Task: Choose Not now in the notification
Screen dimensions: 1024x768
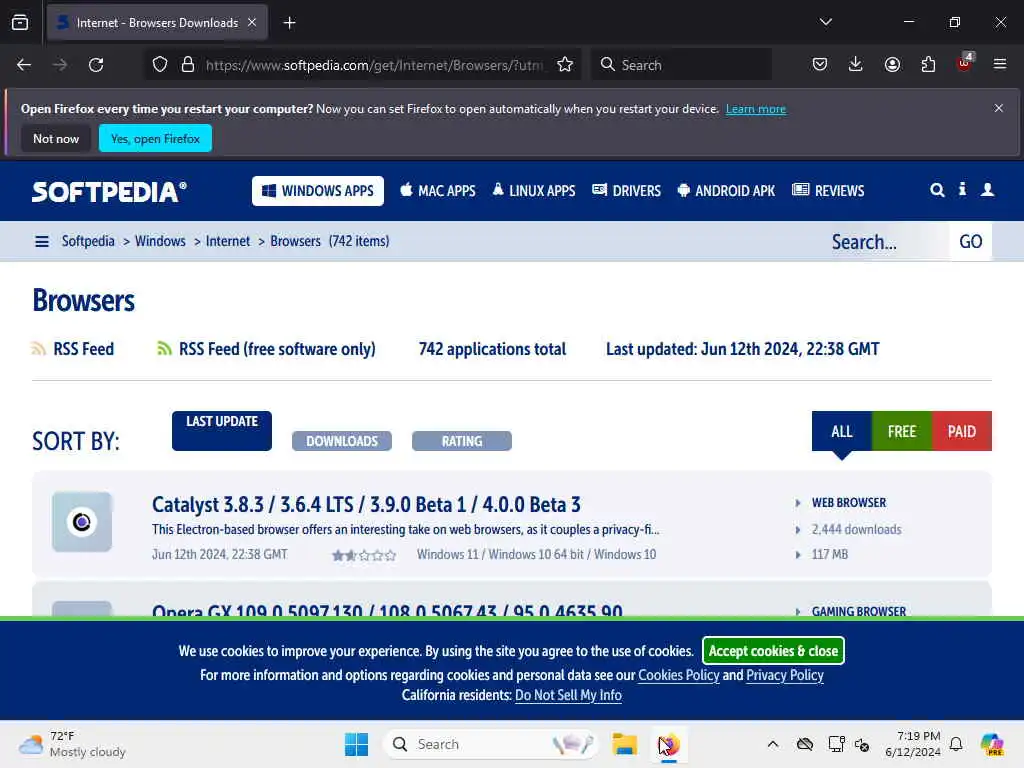Action: point(56,138)
